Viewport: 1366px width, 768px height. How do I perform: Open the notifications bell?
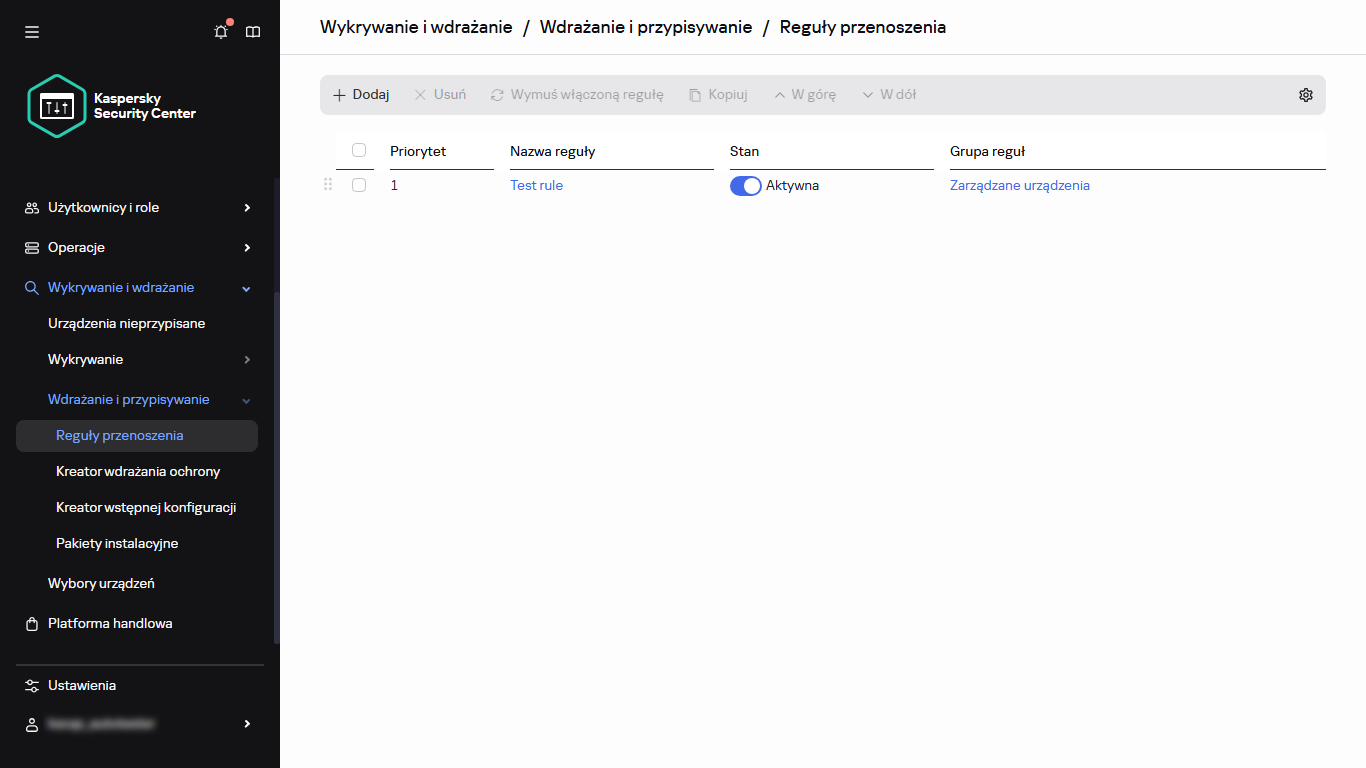point(220,31)
